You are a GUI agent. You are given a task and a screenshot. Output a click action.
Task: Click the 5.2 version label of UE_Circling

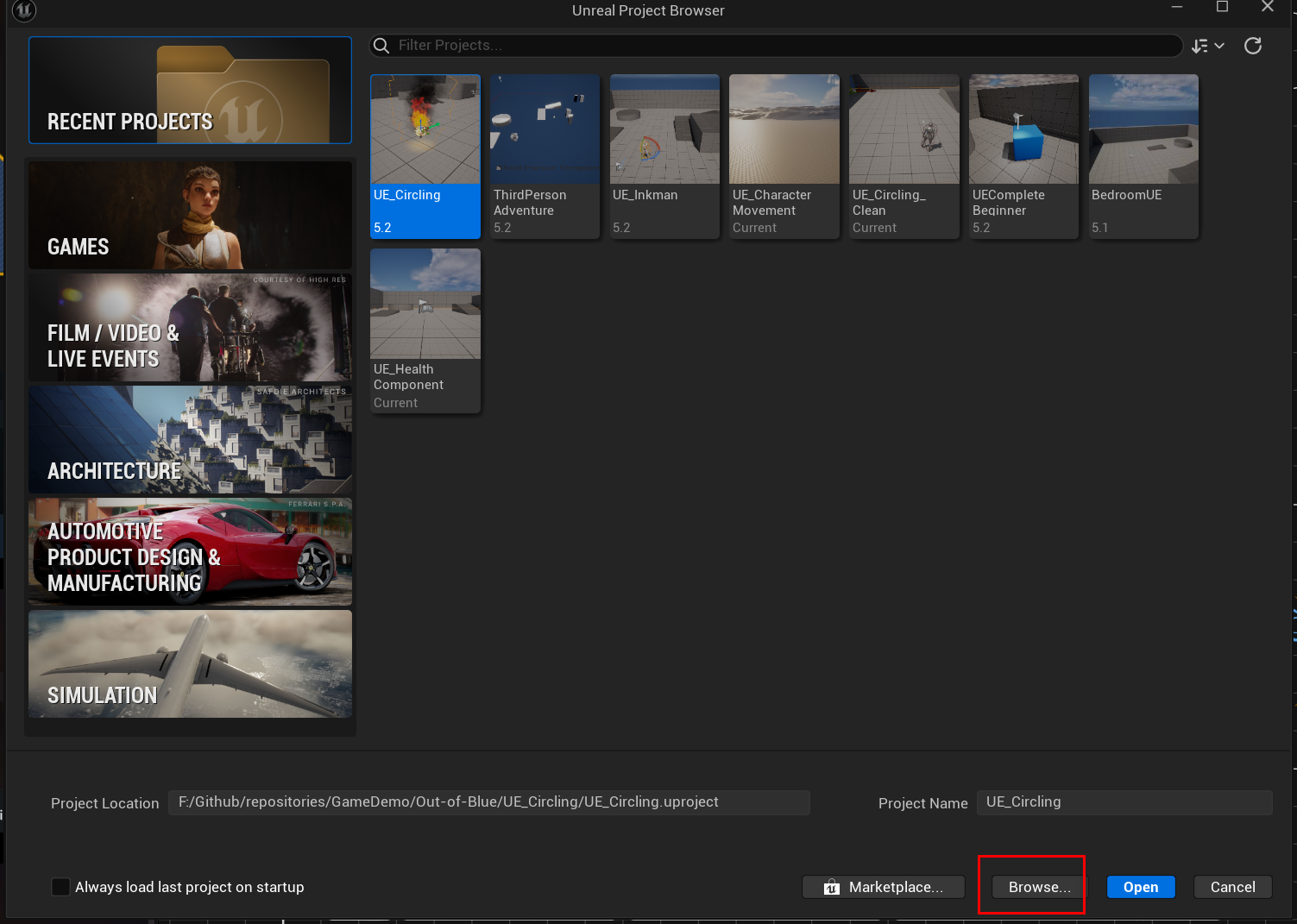coord(382,228)
